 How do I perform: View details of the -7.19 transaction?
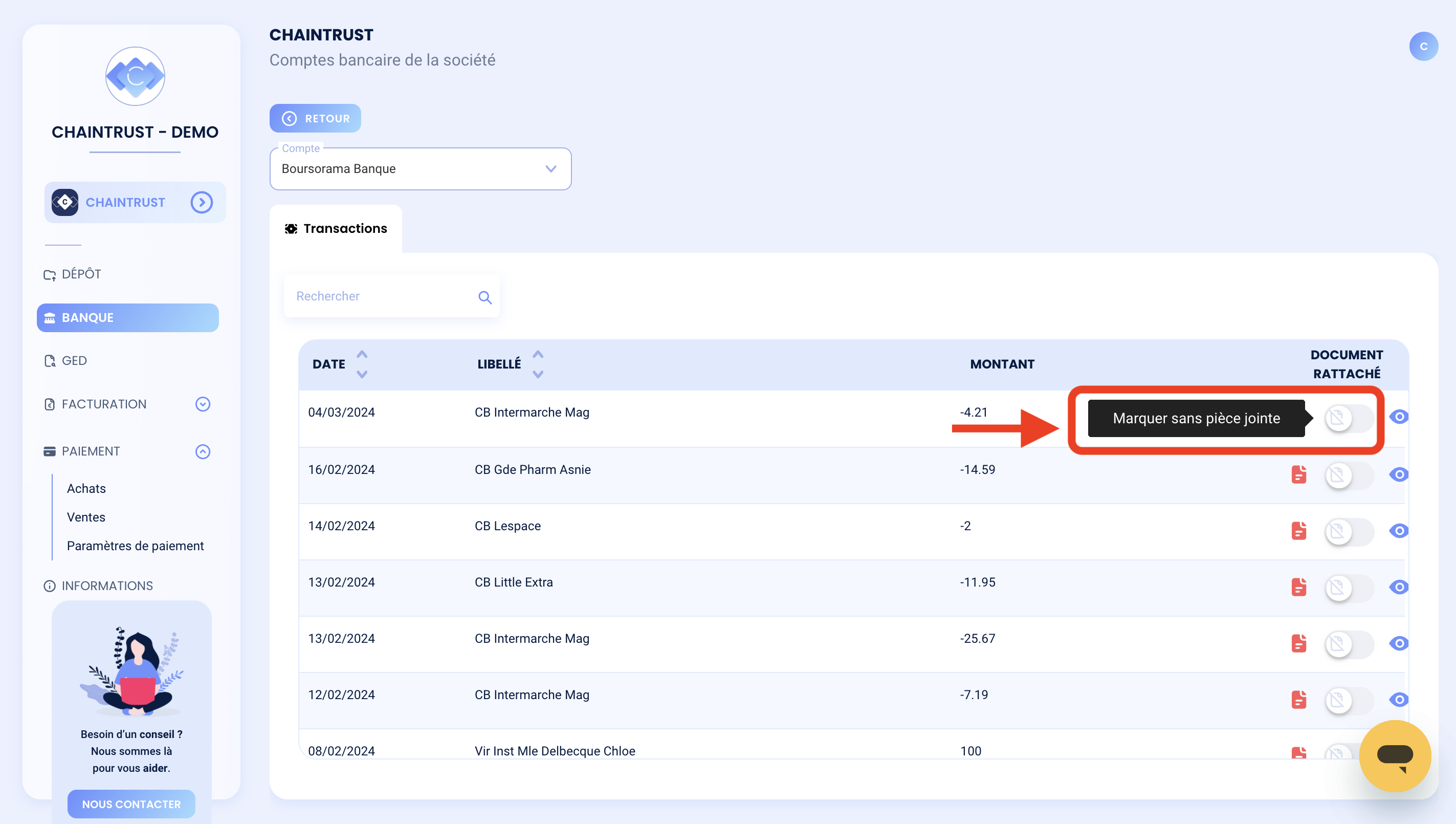coord(1398,700)
